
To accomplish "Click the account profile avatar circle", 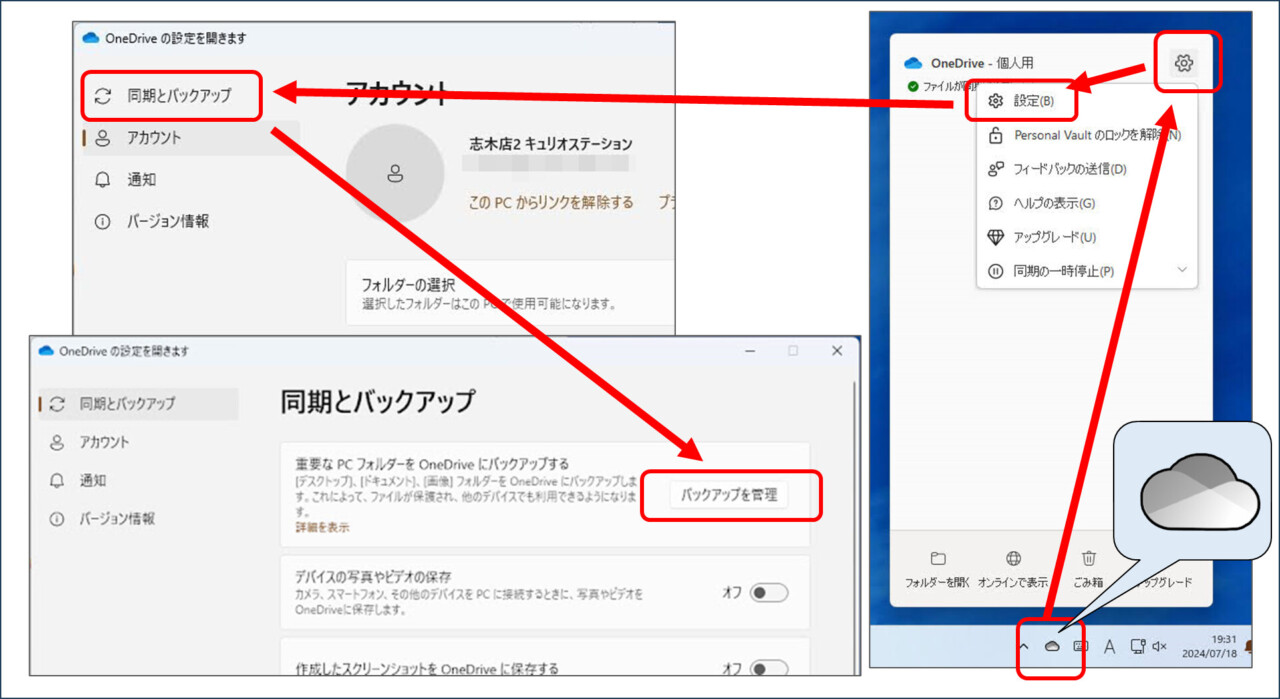I will click(395, 174).
